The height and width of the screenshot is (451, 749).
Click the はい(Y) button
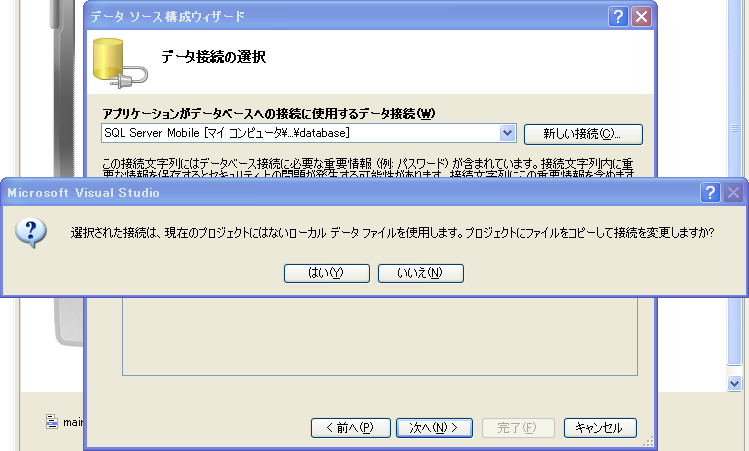click(327, 273)
